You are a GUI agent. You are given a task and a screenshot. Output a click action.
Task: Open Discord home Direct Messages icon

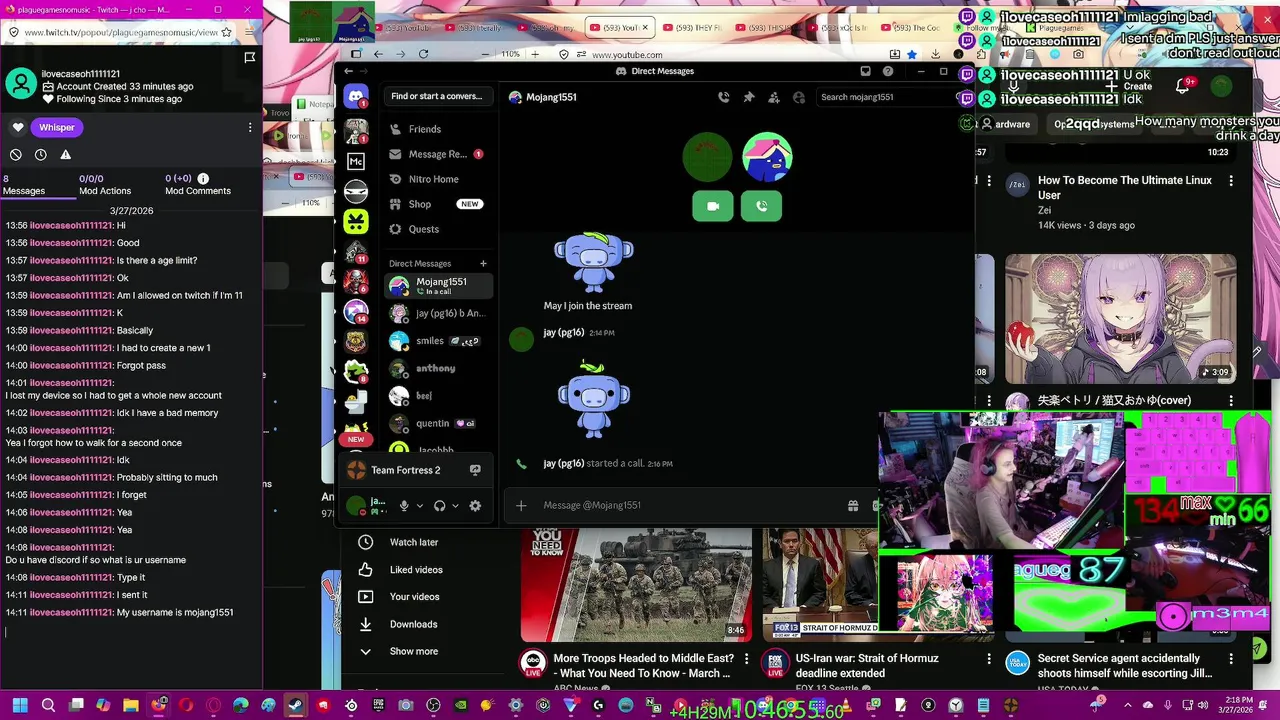(x=355, y=97)
